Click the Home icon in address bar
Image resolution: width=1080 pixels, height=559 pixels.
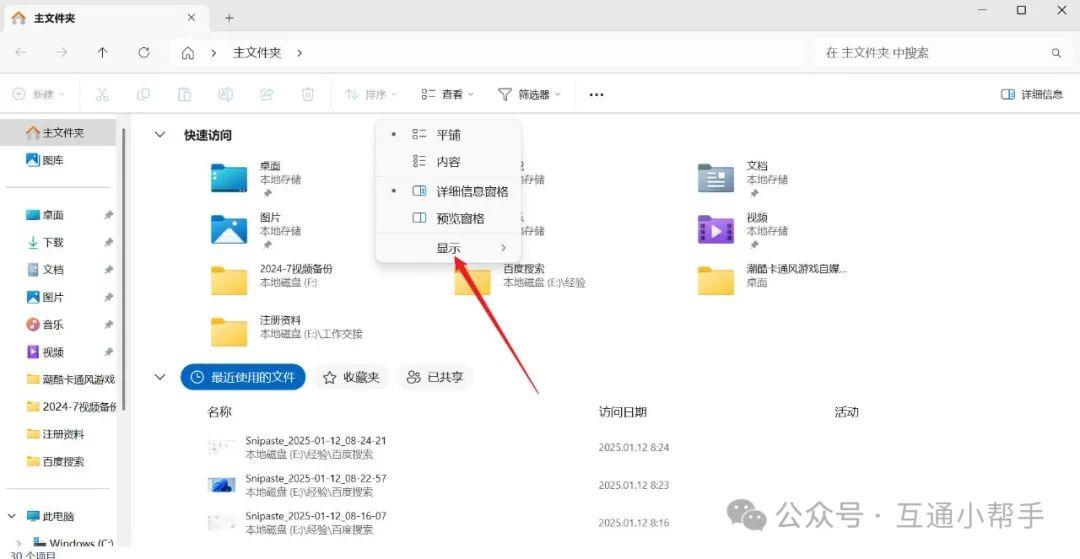point(187,53)
